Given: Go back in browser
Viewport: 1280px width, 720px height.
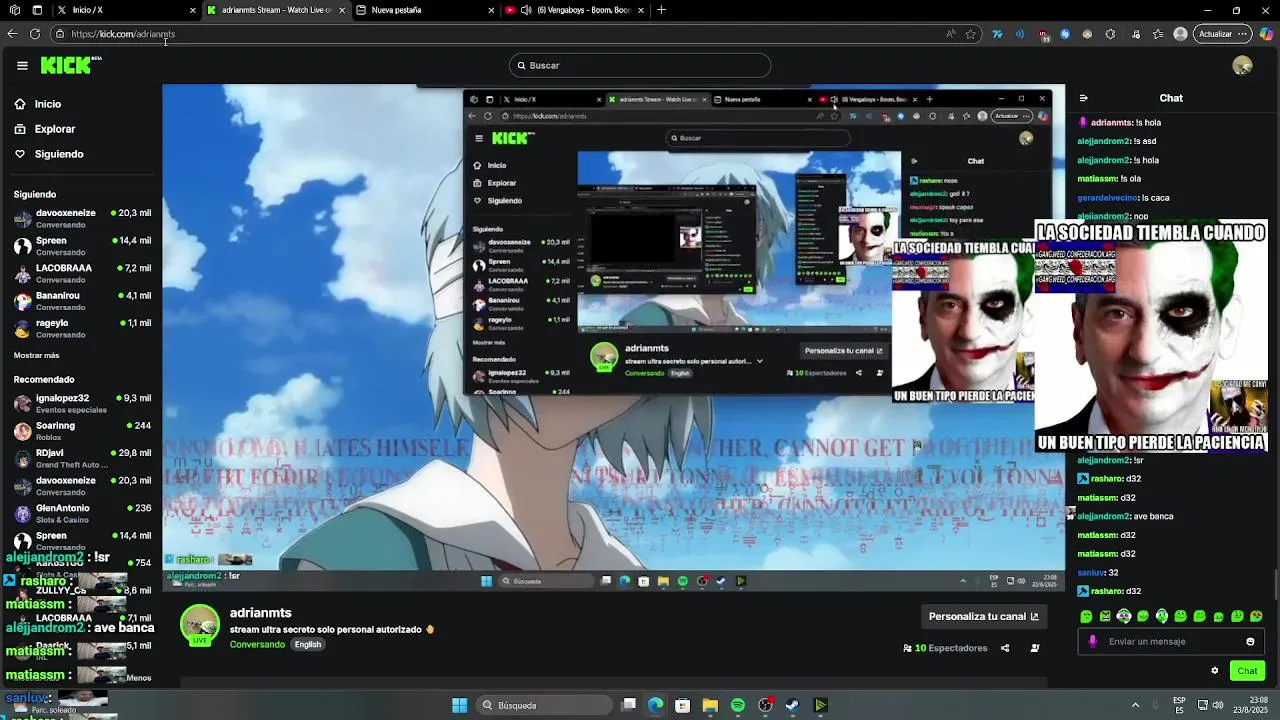Looking at the screenshot, I should [x=12, y=34].
